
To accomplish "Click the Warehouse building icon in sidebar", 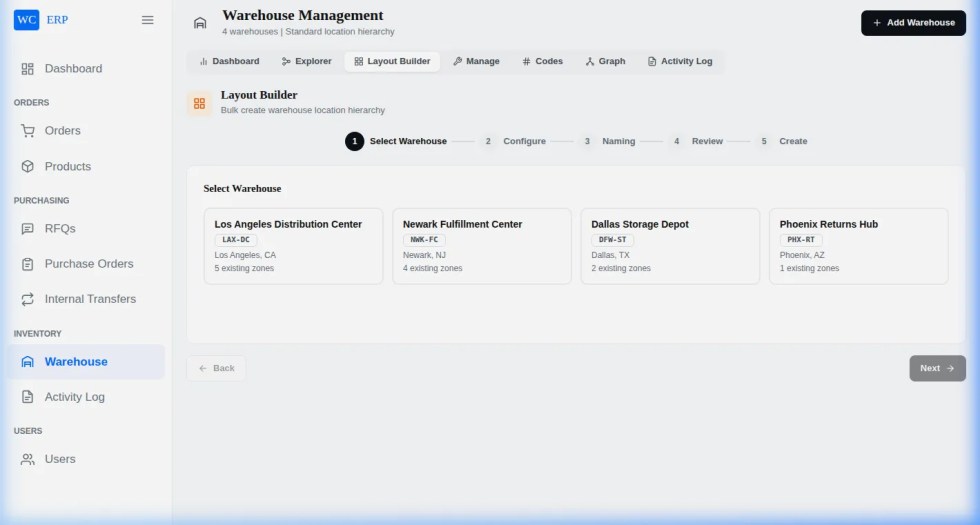I will click(28, 362).
